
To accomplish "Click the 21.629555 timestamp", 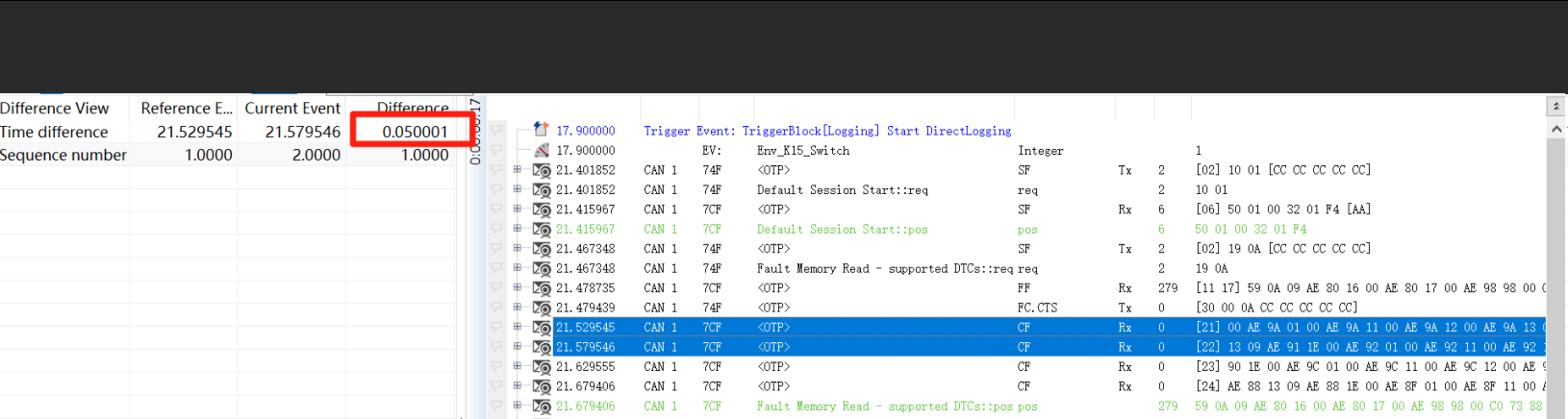I will click(586, 367).
